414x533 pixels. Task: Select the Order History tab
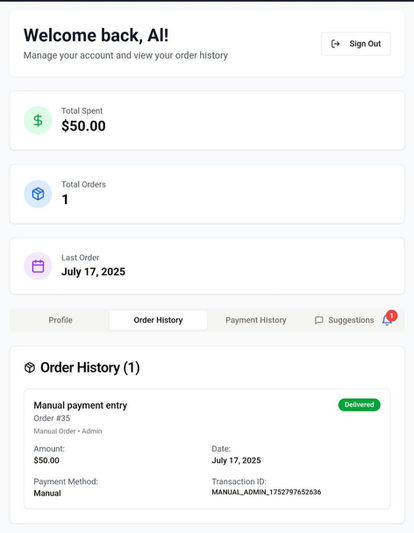[158, 320]
